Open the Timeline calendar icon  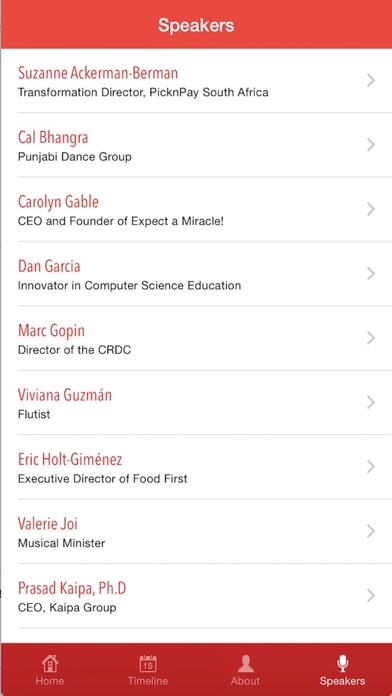(x=148, y=664)
